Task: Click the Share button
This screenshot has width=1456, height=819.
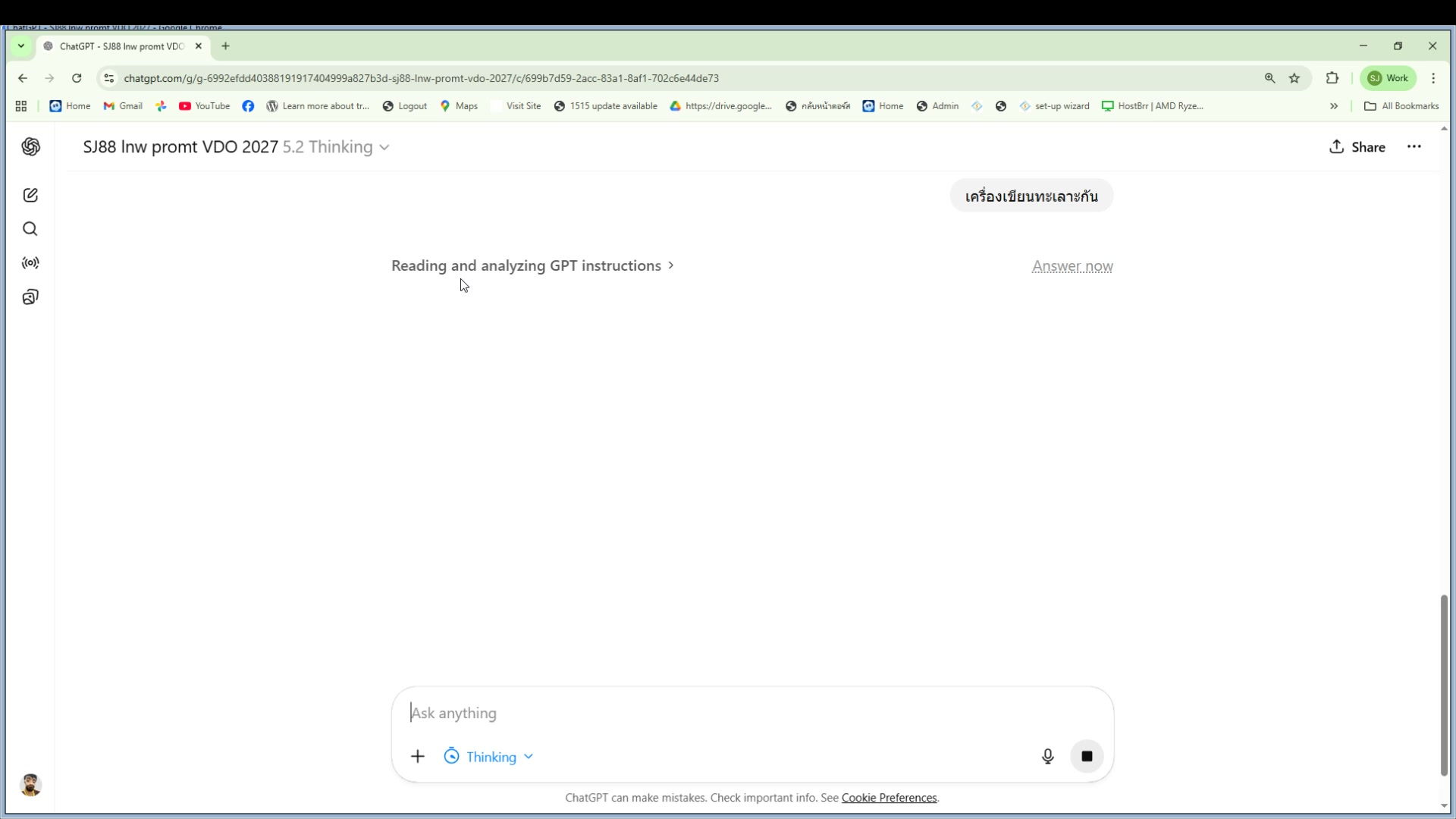Action: click(x=1357, y=147)
